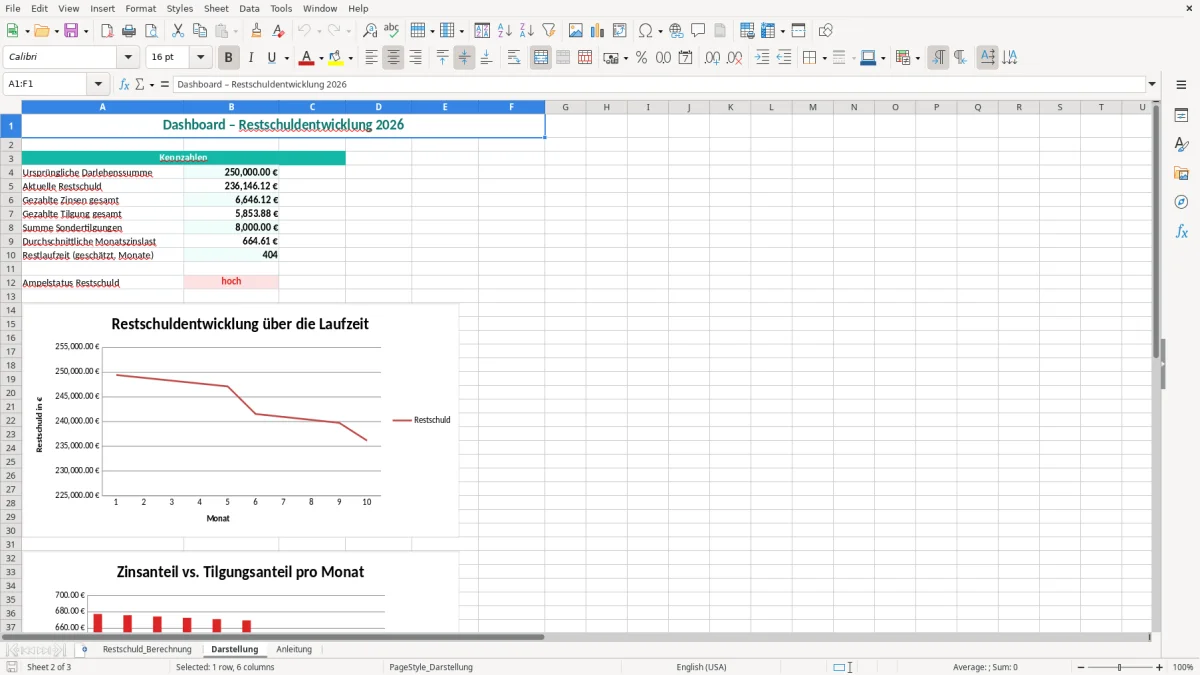Toggle Align Left
The width and height of the screenshot is (1200, 675).
pyautogui.click(x=371, y=58)
